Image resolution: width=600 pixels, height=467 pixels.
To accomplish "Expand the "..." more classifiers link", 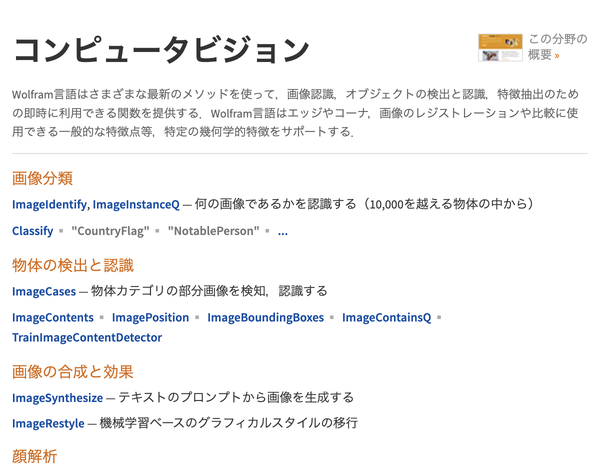I will [283, 232].
